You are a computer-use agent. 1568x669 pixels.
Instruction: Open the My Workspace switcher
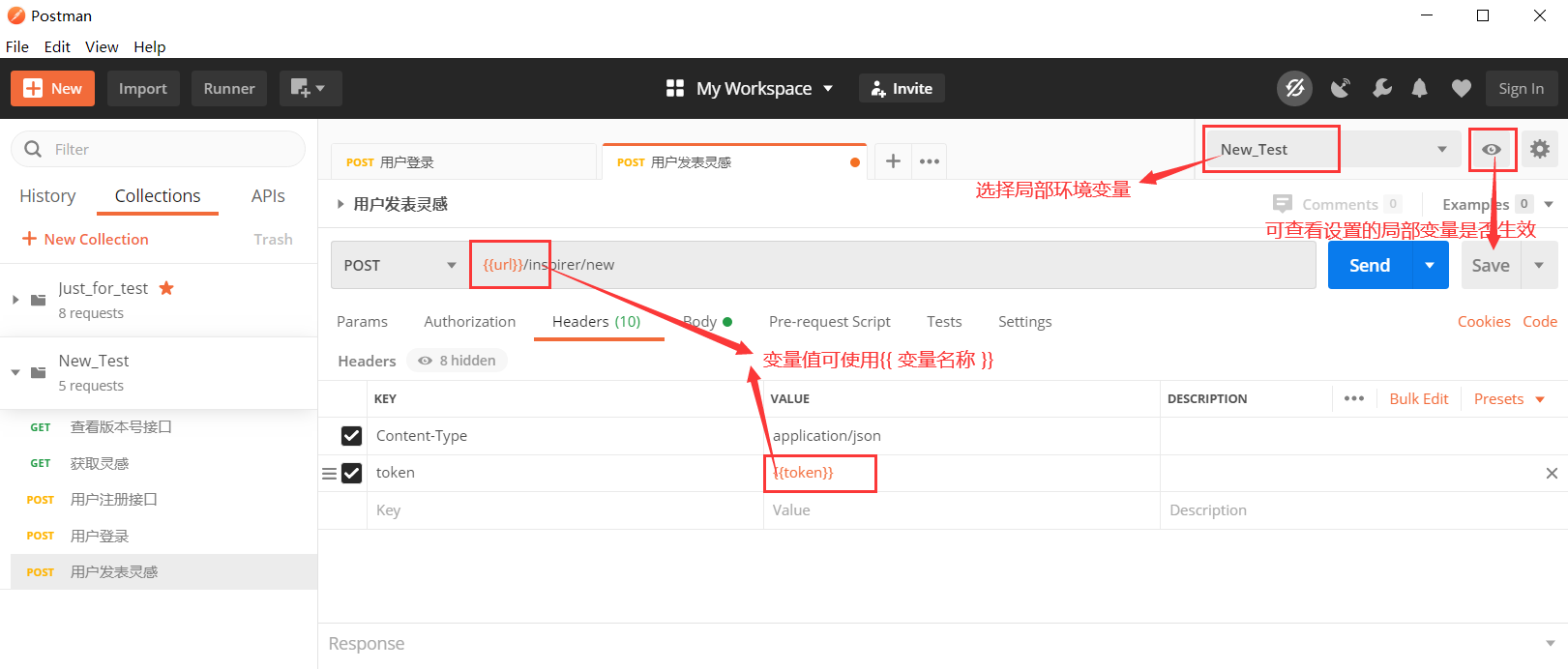point(750,88)
